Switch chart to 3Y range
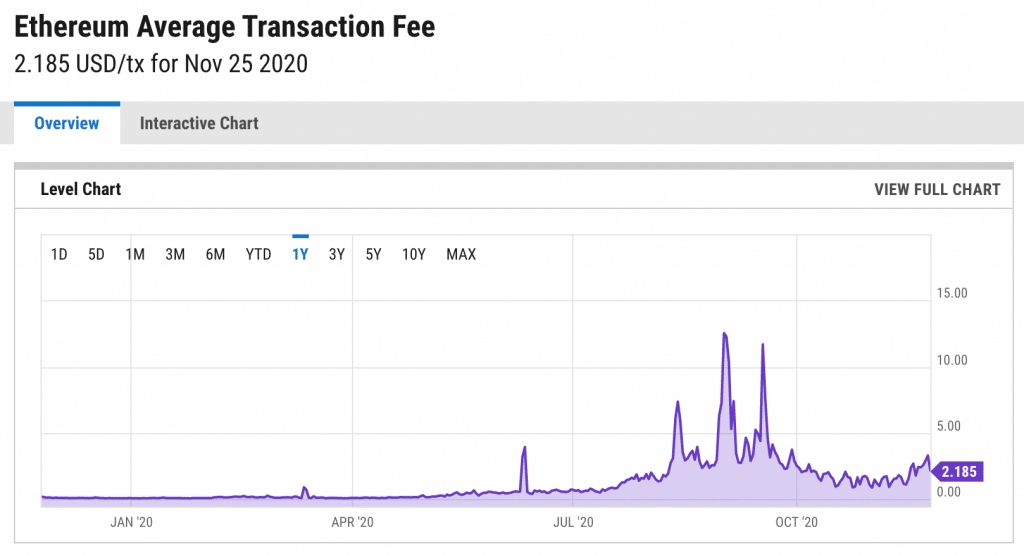The width and height of the screenshot is (1024, 556). coord(337,255)
